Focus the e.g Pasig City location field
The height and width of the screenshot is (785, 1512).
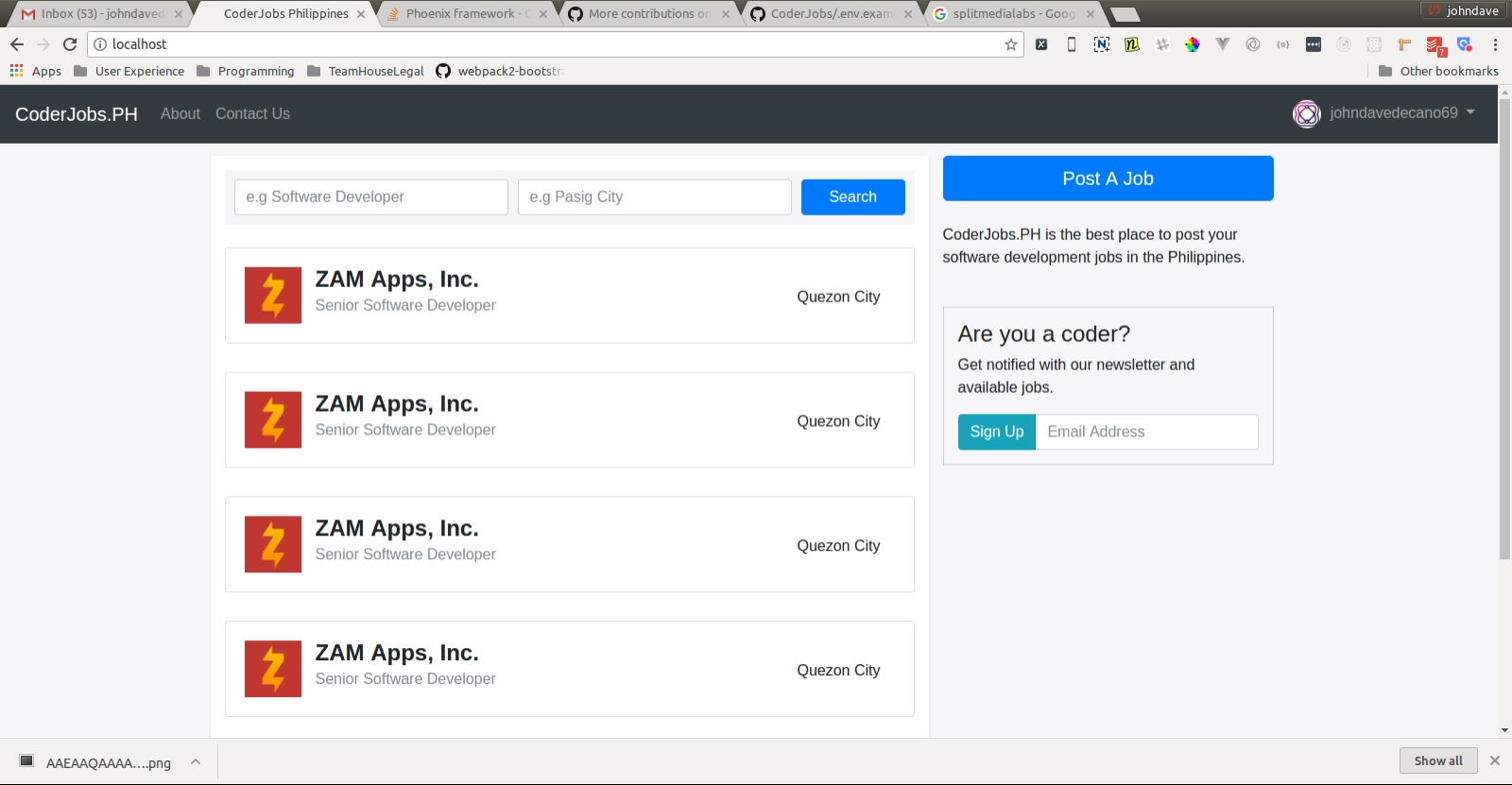point(655,196)
